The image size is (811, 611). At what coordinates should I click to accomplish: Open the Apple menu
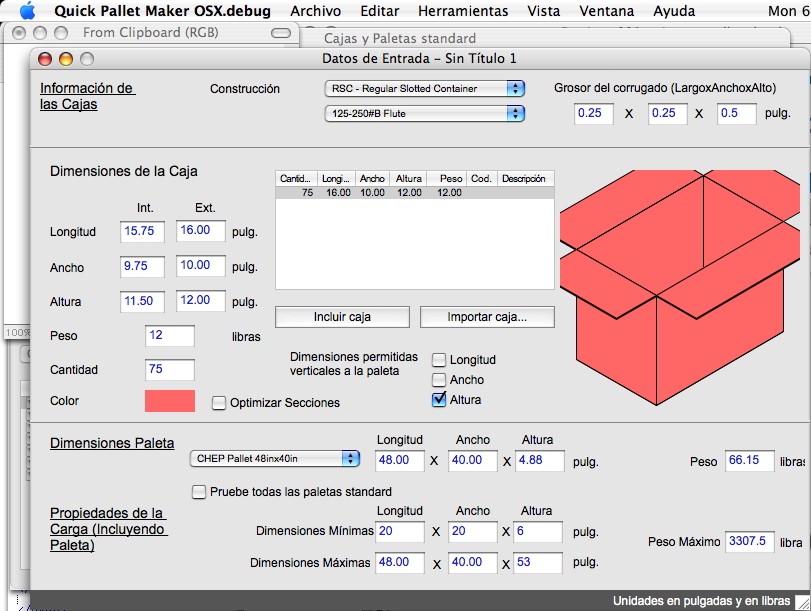[27, 10]
